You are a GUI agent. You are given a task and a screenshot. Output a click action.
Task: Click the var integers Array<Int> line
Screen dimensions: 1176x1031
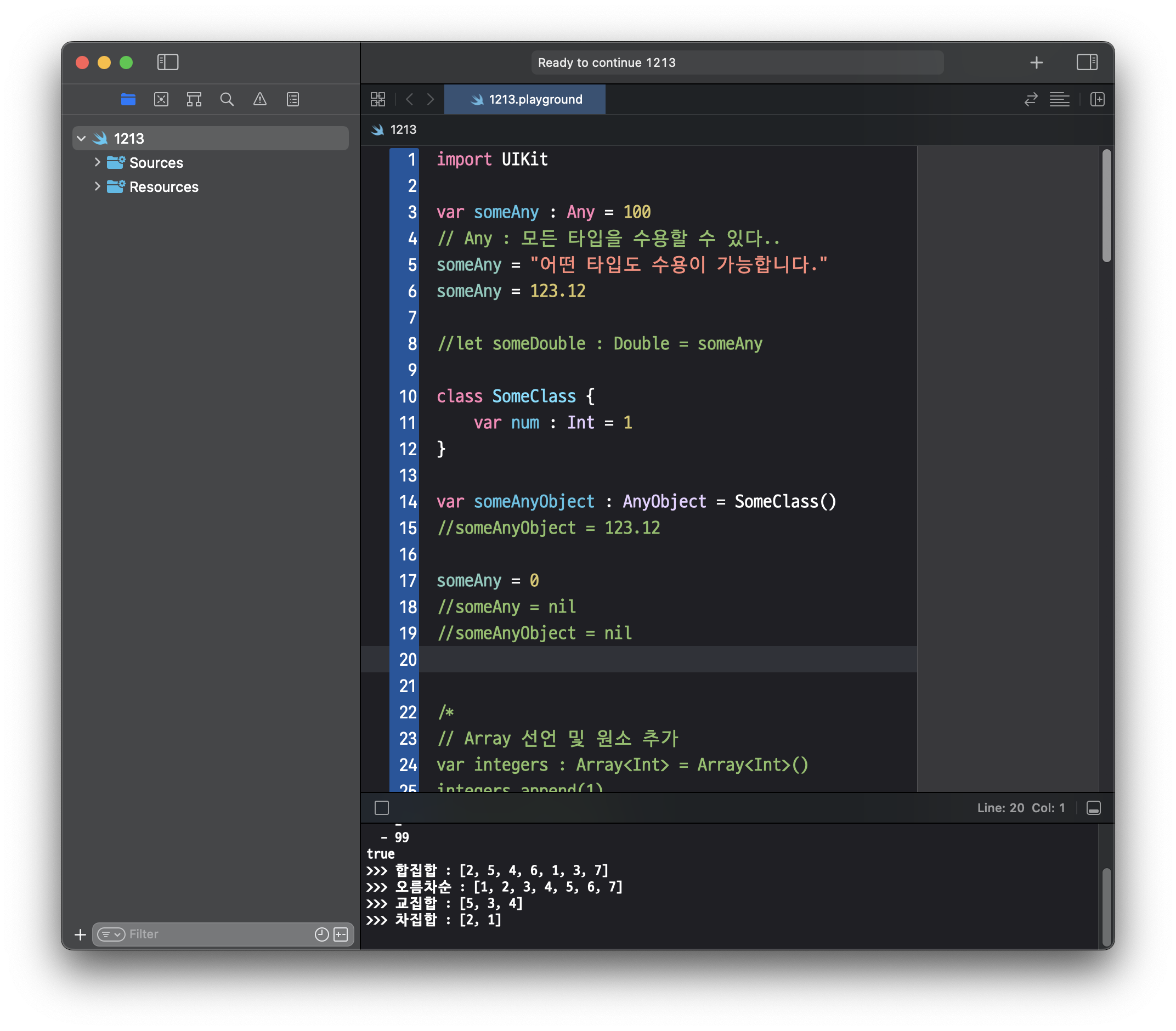(x=623, y=765)
